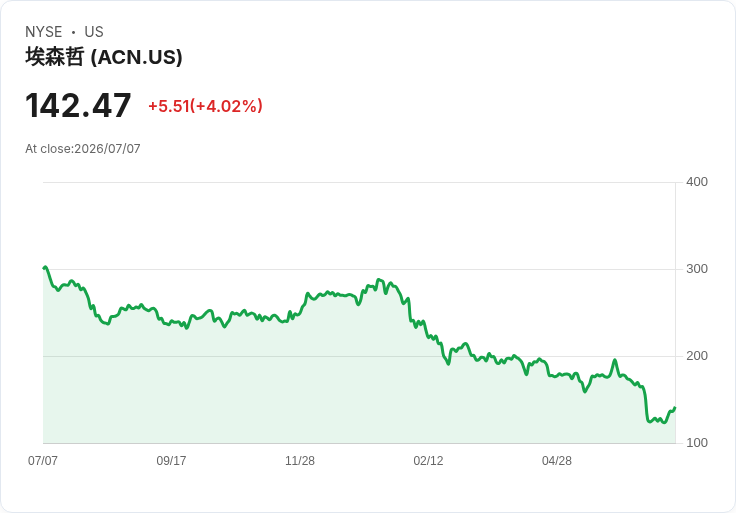736x513 pixels.
Task: Select the 11/28 x-axis date label
Action: pos(300,460)
